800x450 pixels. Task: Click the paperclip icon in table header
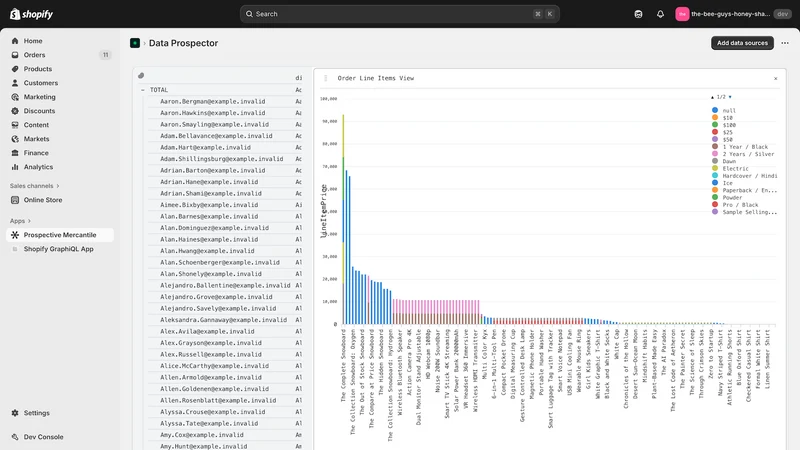click(x=141, y=76)
